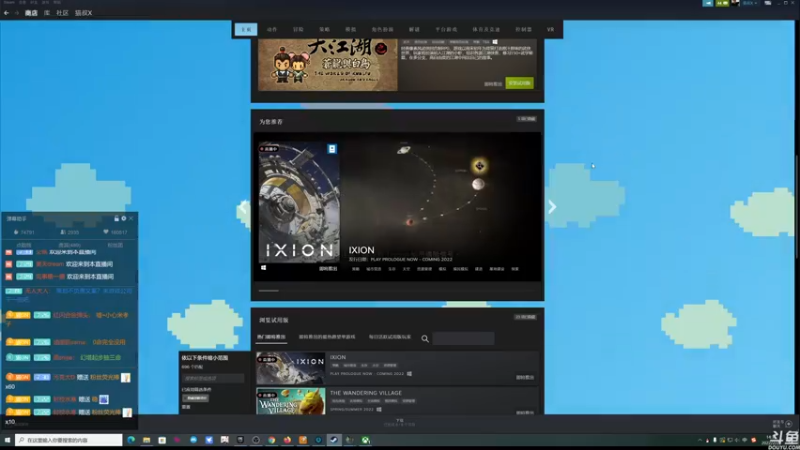Click the carousel position indicator bar
This screenshot has width=800, height=450.
[268, 291]
